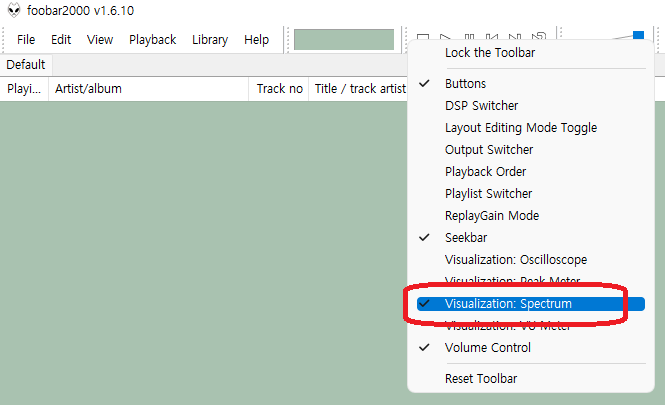Uncheck the Volume Control entry
The height and width of the screenshot is (405, 665).
pos(531,348)
